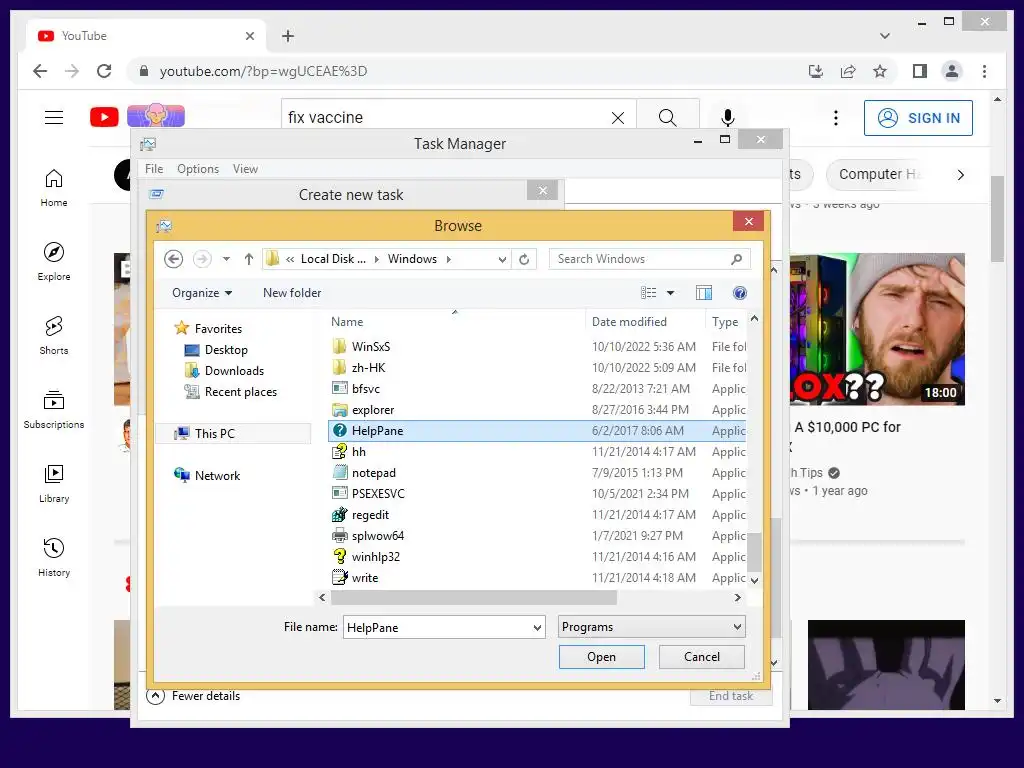Open YouTube Shorts in sidebar
Viewport: 1024px width, 768px height.
[x=54, y=336]
